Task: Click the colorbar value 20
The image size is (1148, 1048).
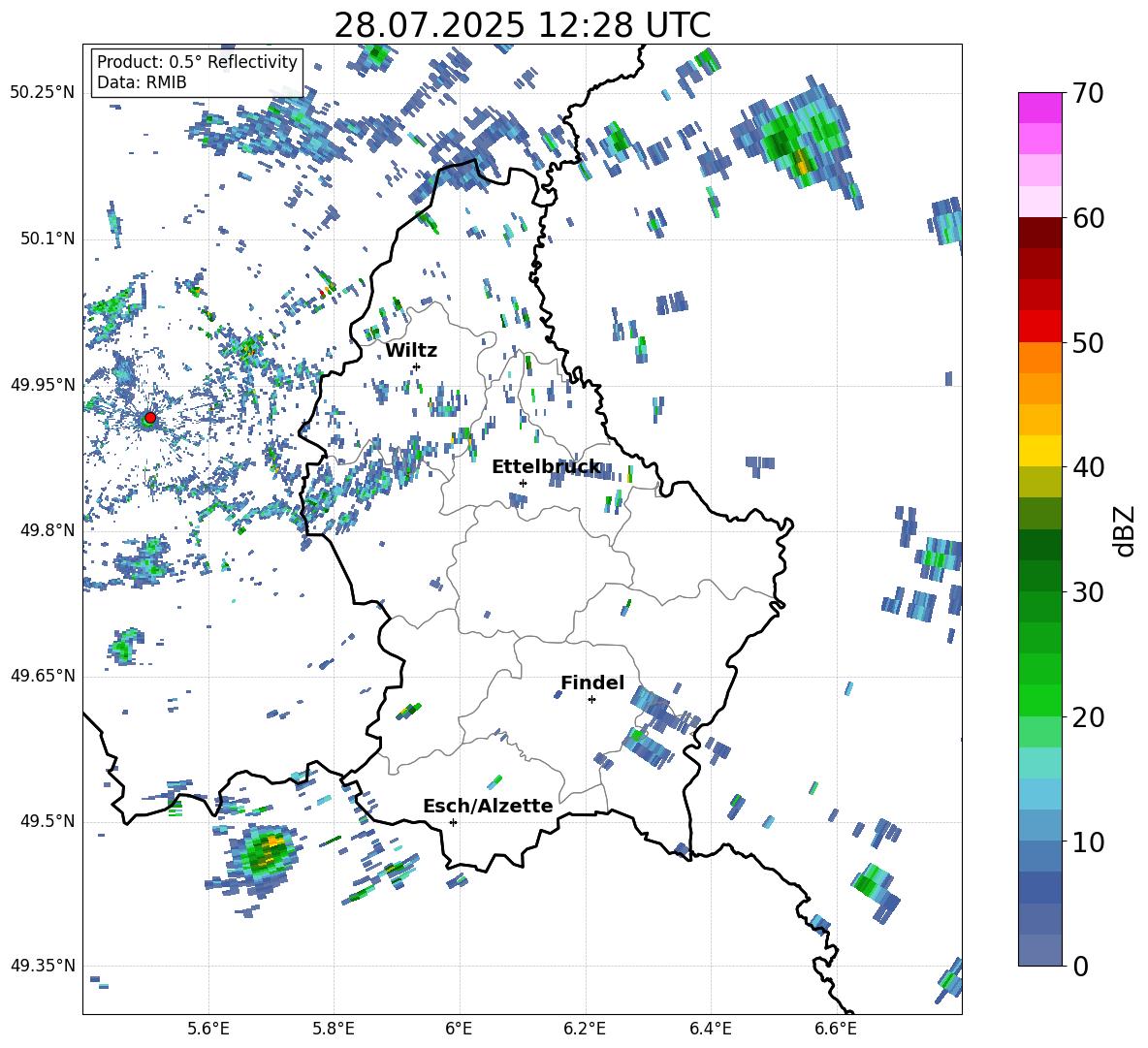Action: pos(1088,717)
